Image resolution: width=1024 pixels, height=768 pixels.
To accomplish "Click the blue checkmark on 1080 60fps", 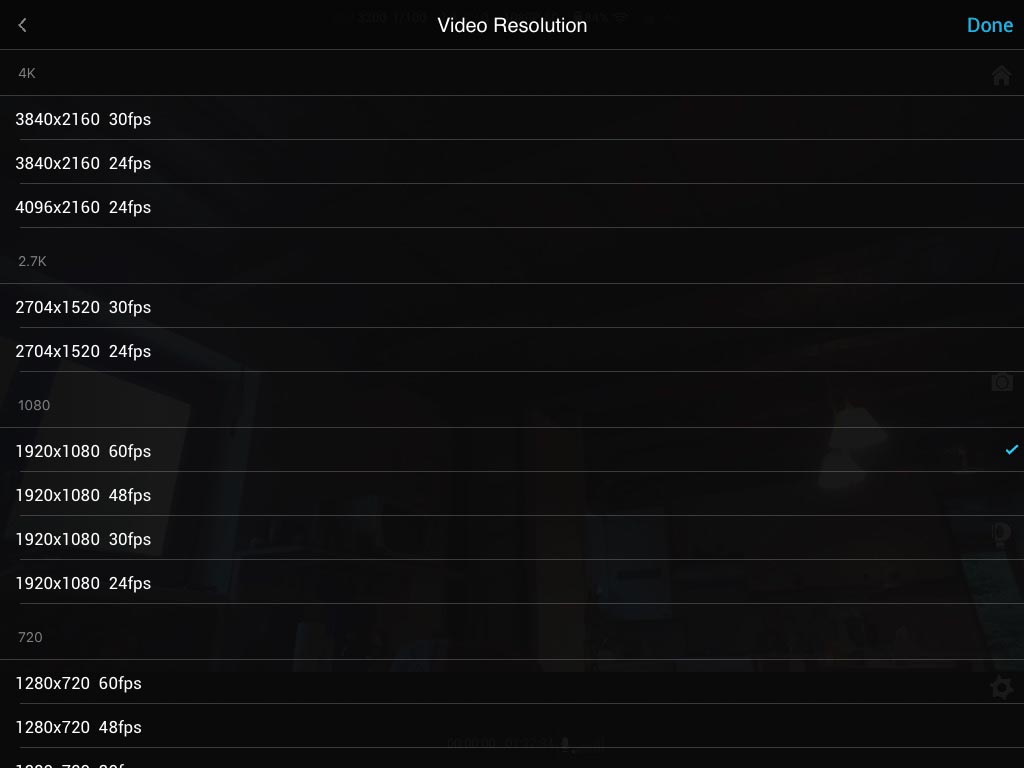I will 1012,449.
